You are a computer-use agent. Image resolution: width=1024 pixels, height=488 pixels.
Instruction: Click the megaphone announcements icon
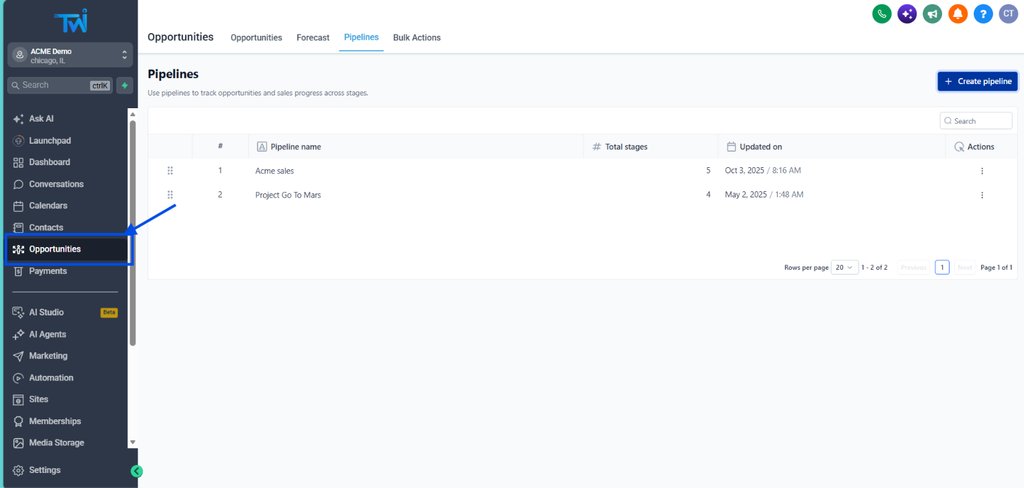[x=933, y=14]
